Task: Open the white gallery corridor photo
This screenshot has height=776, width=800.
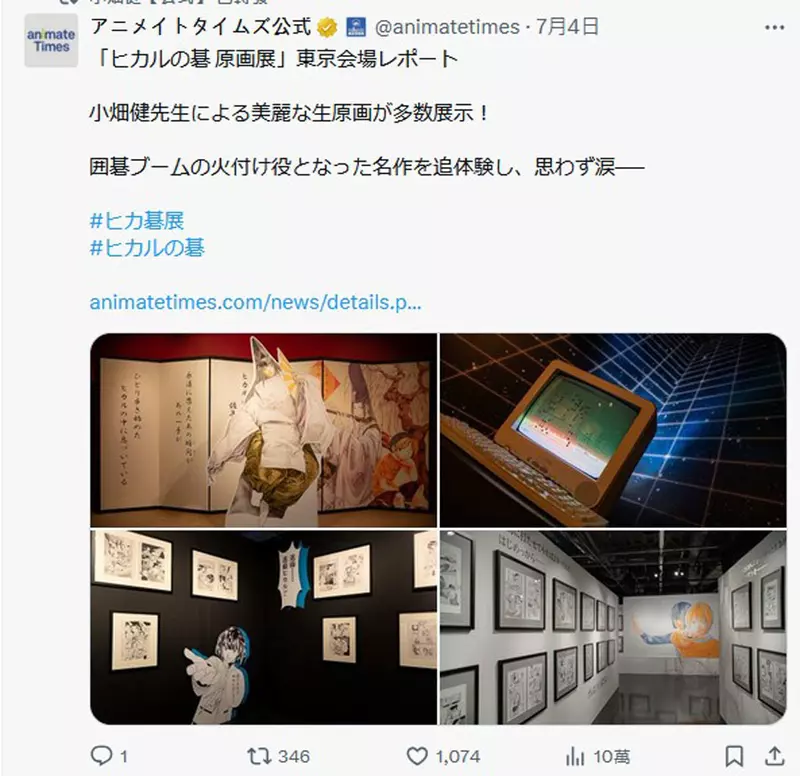Action: (613, 627)
